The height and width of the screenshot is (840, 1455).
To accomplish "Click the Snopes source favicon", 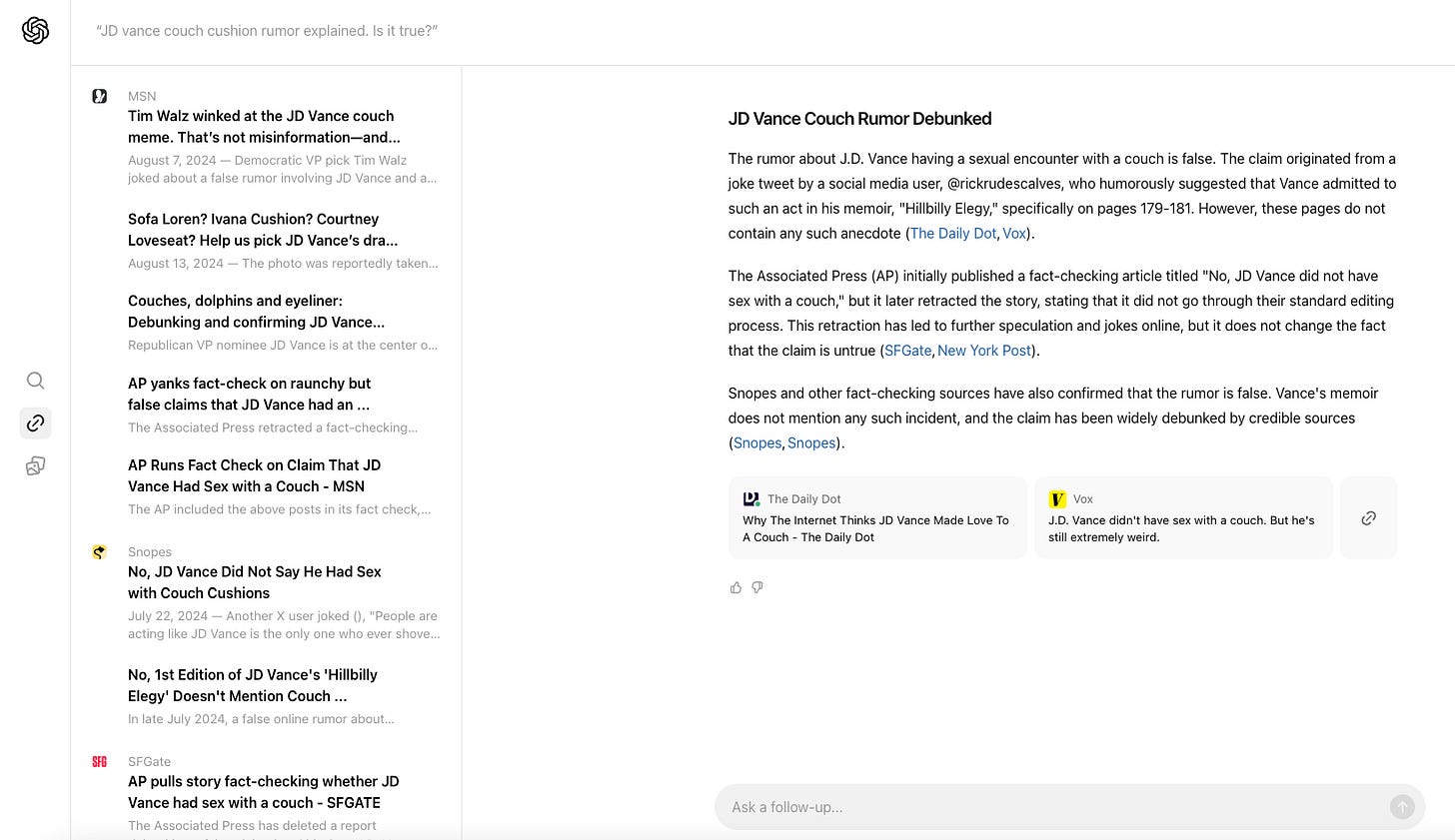I will pos(100,551).
